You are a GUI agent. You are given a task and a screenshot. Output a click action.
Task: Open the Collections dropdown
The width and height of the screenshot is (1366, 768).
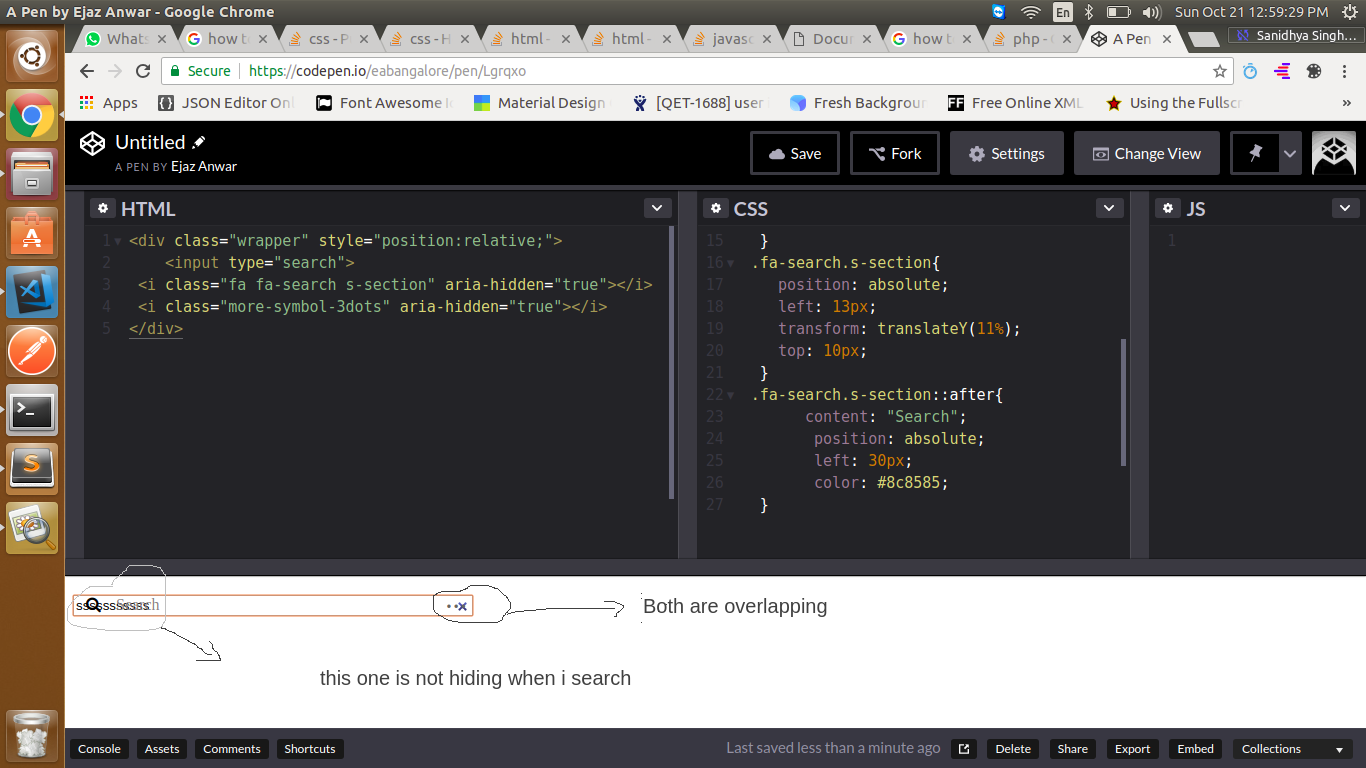pyautogui.click(x=1292, y=749)
